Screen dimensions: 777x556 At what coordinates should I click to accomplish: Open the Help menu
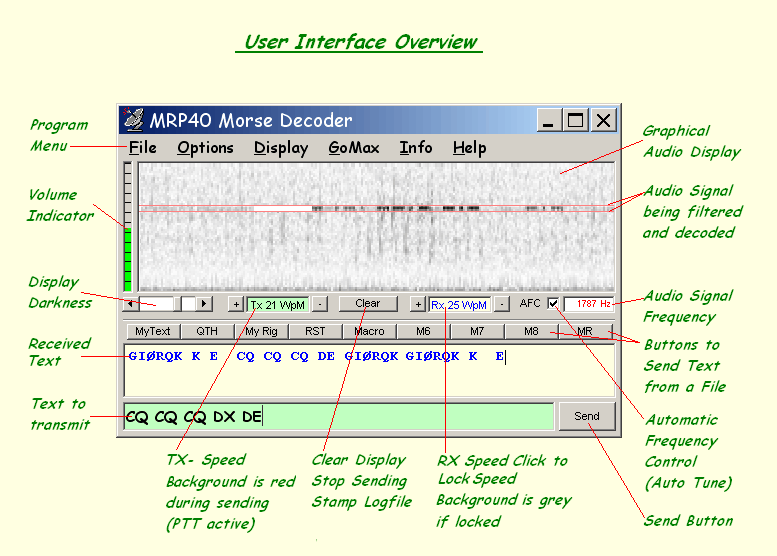click(x=469, y=148)
